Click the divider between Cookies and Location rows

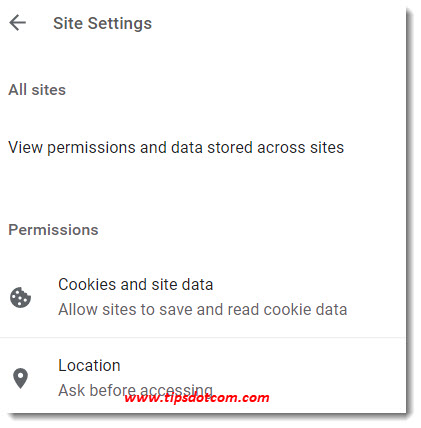click(203, 338)
